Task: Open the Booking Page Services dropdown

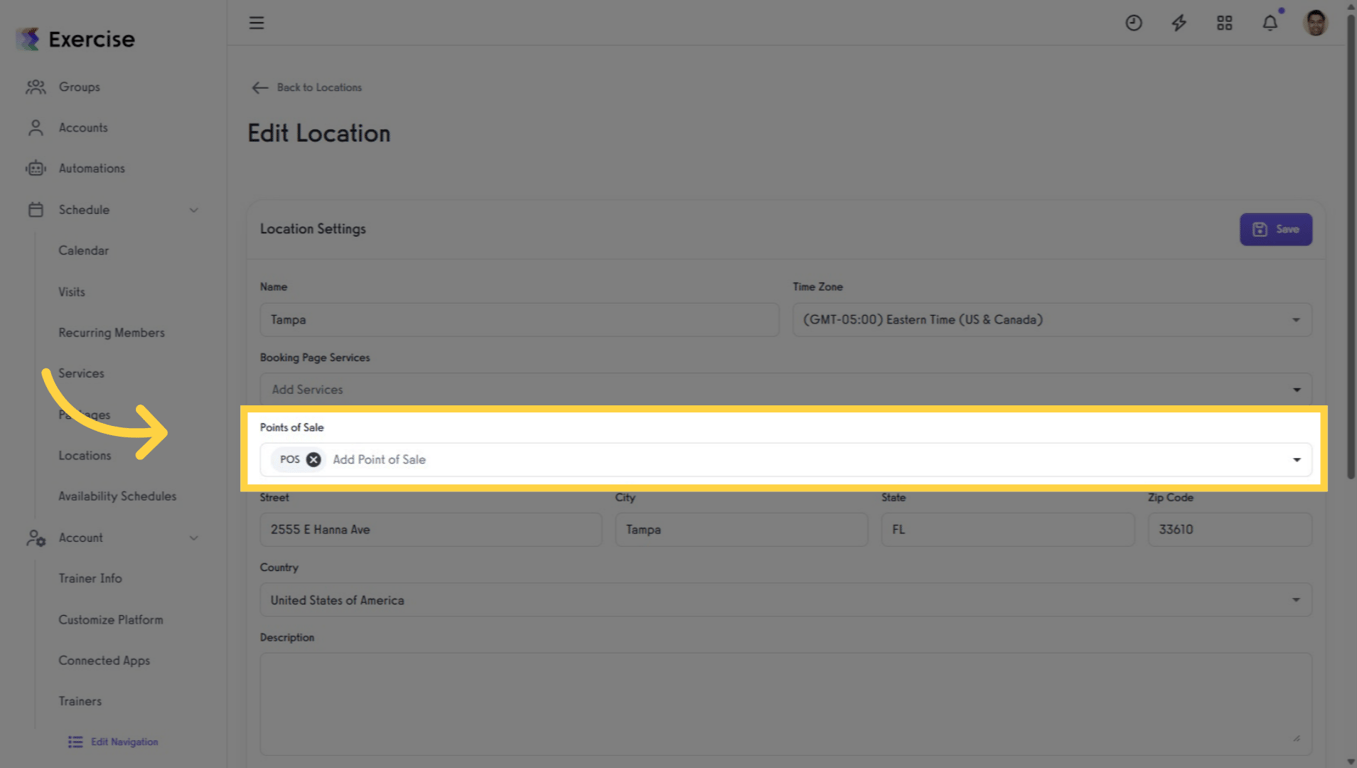Action: point(1296,390)
